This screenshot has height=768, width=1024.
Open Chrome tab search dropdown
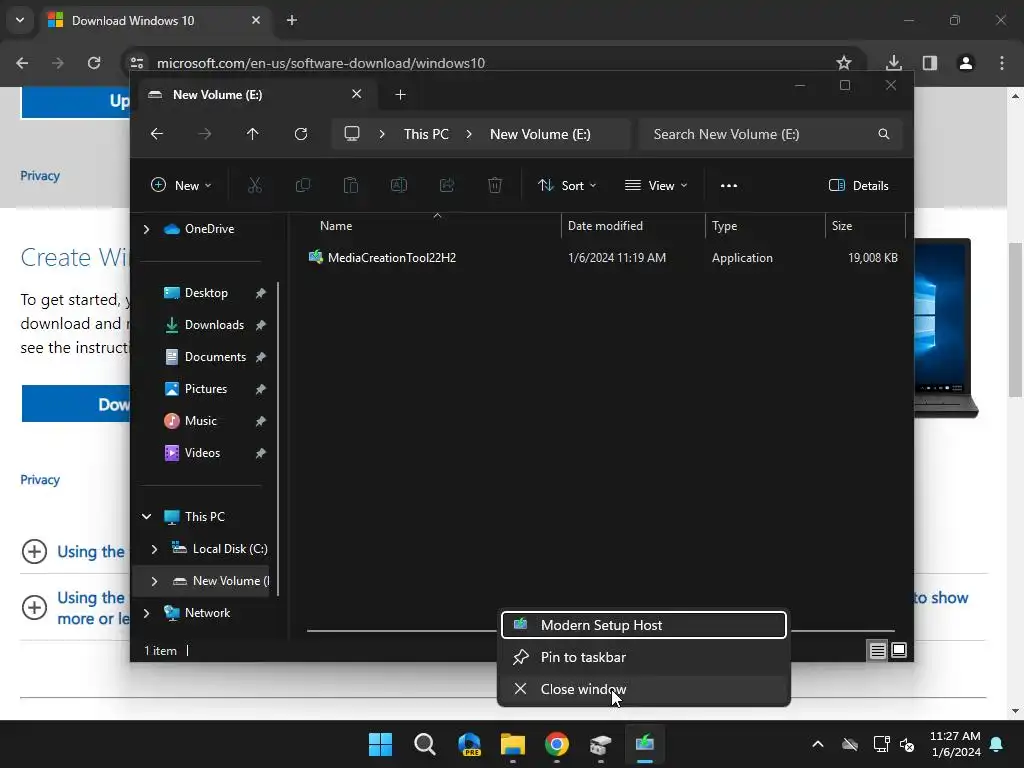click(x=20, y=20)
